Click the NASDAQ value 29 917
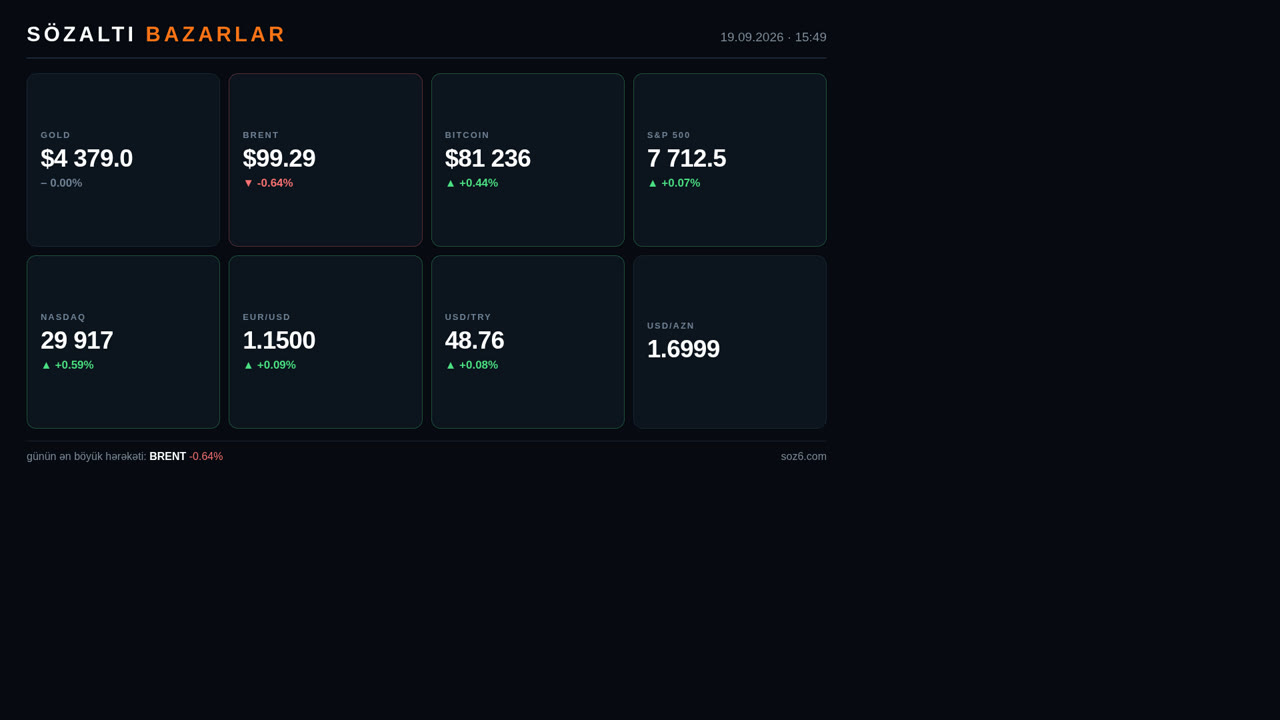The height and width of the screenshot is (720, 1280). 77,340
